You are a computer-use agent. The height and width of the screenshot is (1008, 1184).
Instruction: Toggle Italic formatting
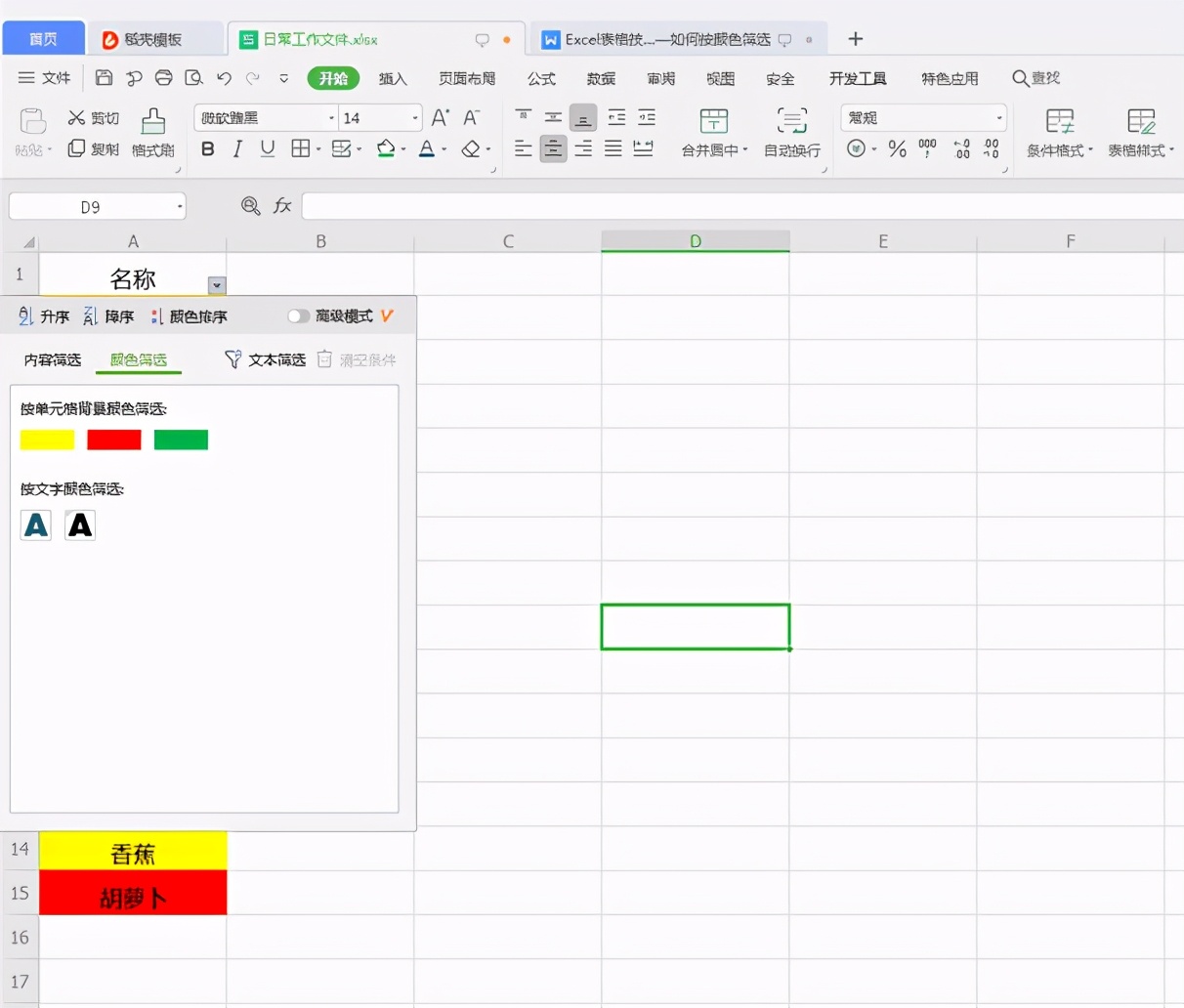pos(237,148)
